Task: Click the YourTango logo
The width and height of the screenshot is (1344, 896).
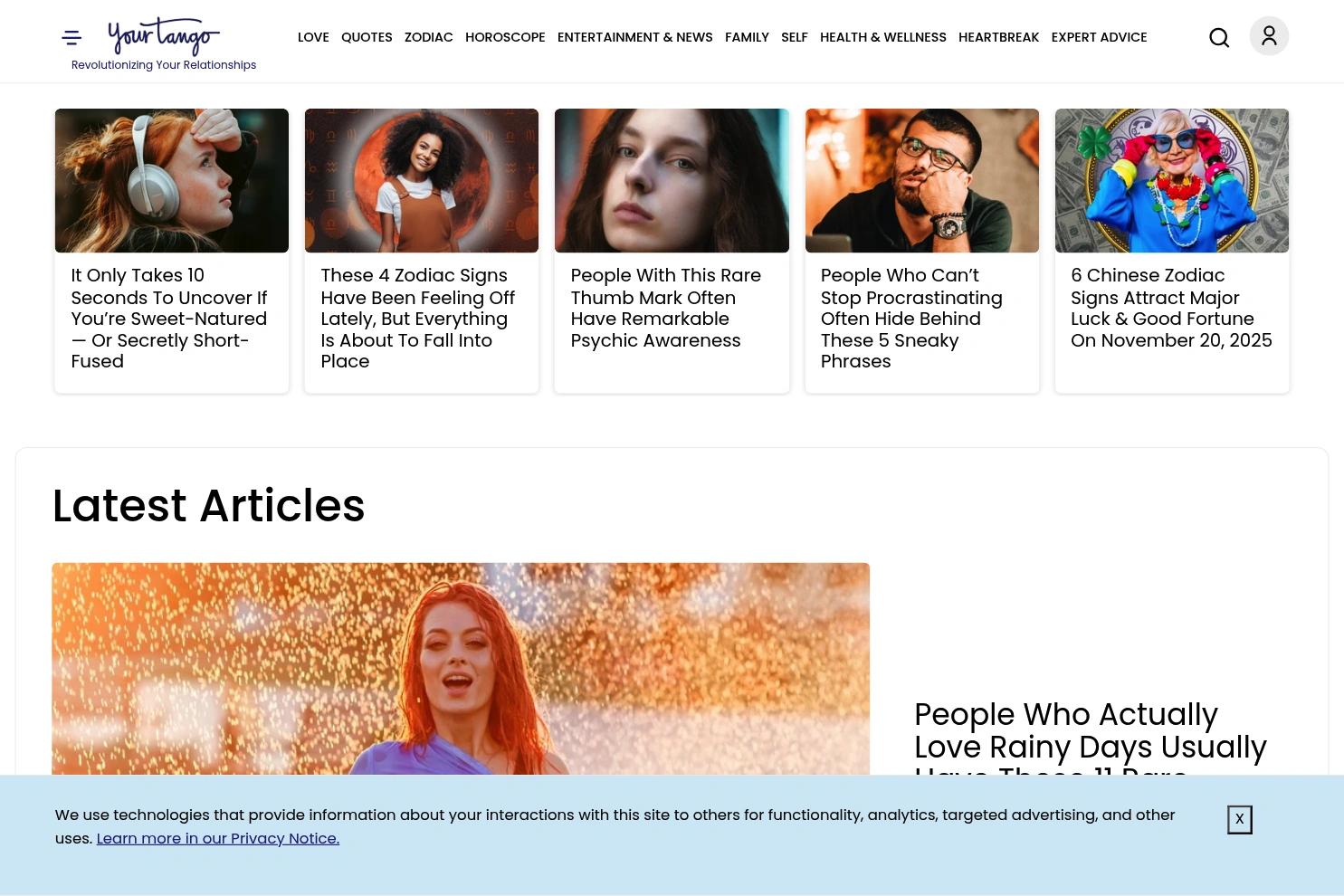Action: [163, 36]
